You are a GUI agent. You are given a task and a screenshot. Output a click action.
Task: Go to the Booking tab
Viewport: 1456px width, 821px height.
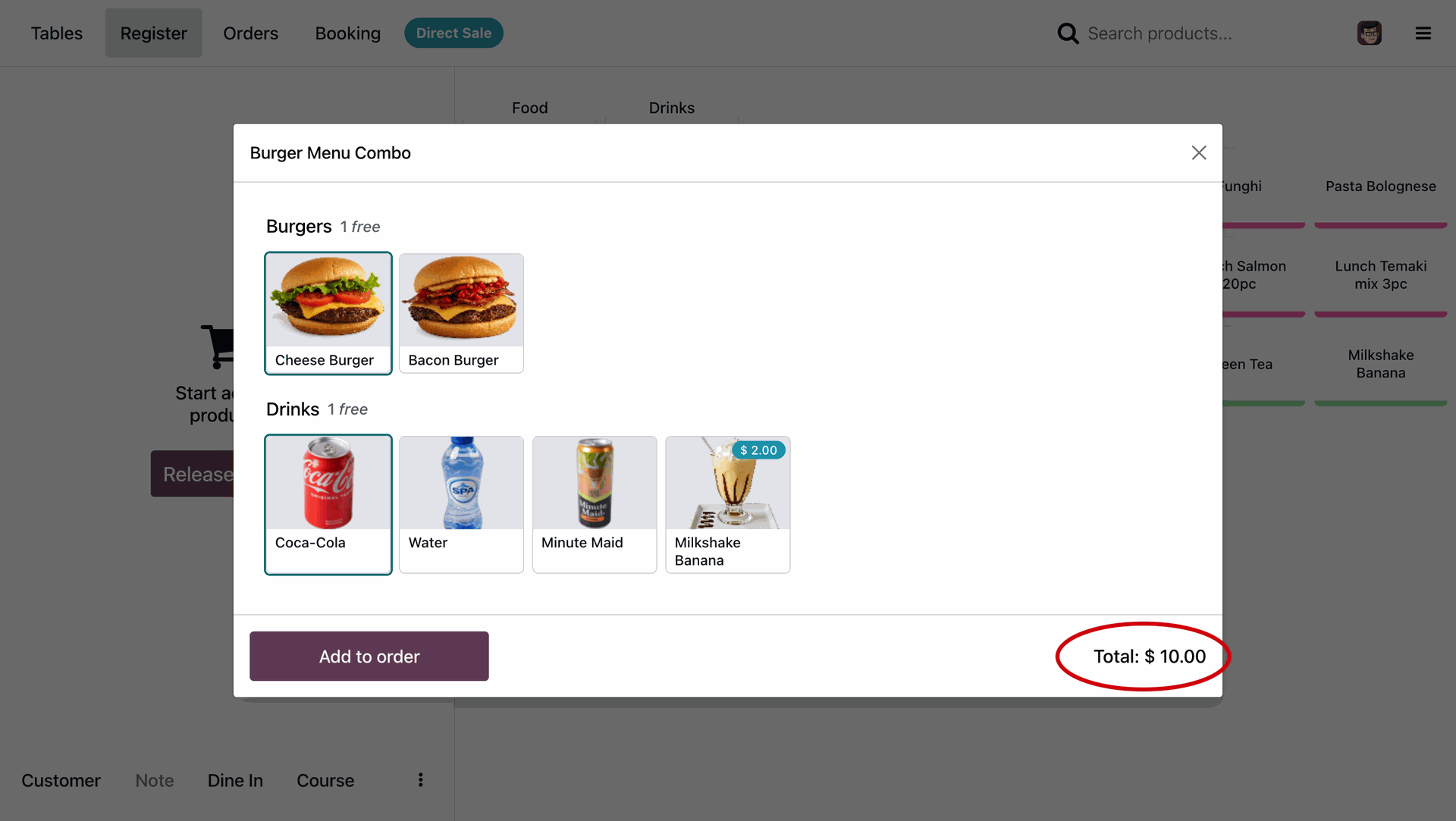(347, 33)
